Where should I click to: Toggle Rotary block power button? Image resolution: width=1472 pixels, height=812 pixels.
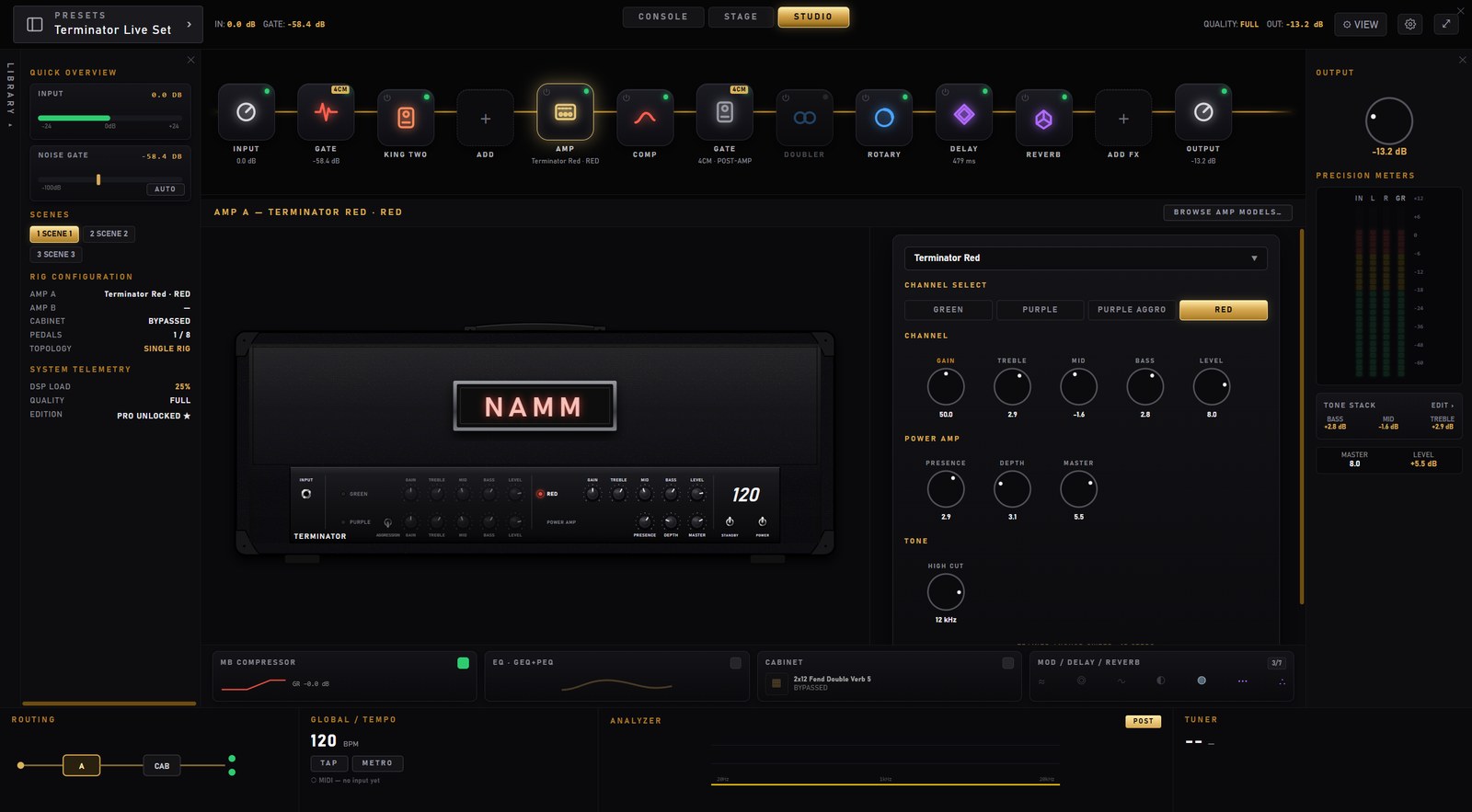point(865,97)
